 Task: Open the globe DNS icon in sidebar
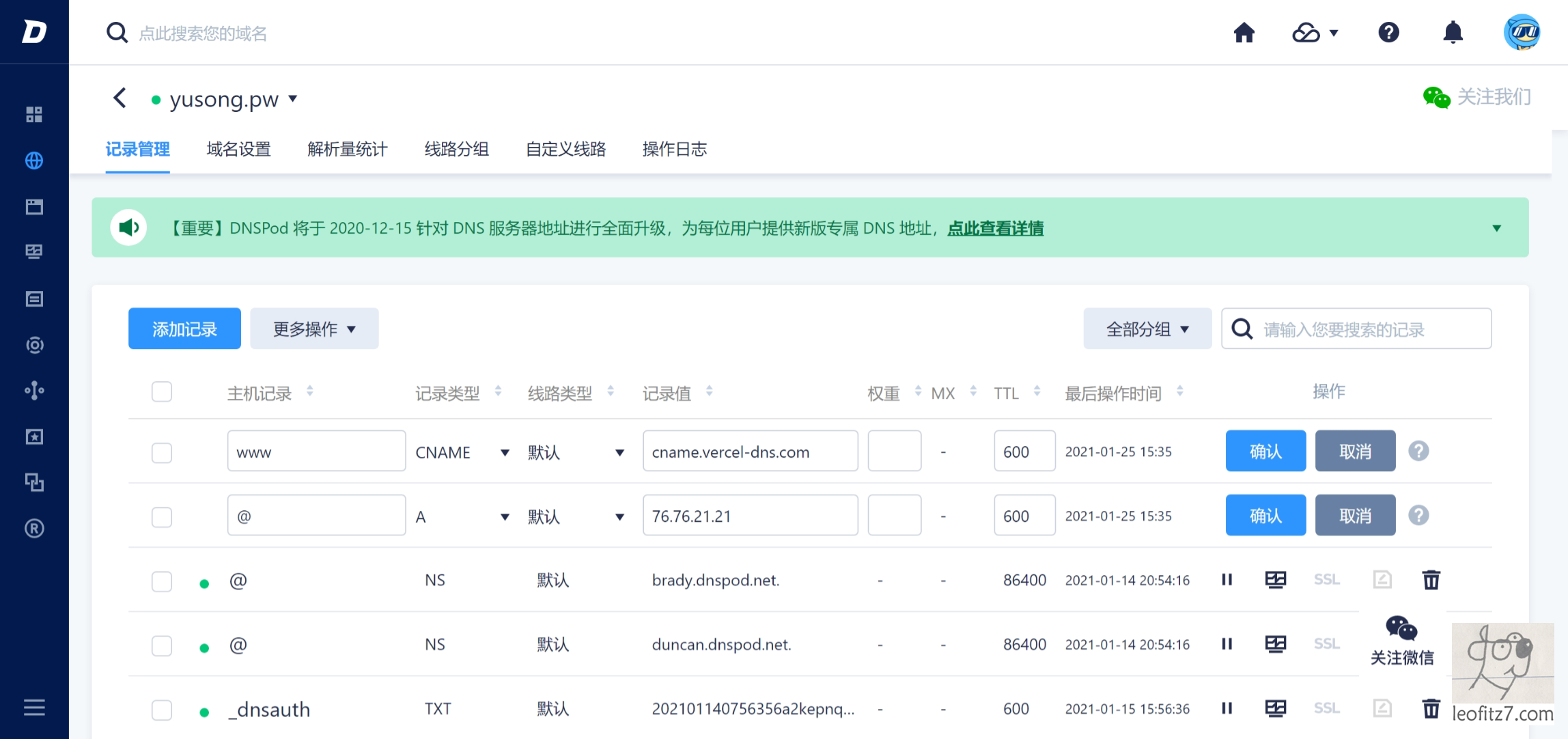tap(34, 161)
